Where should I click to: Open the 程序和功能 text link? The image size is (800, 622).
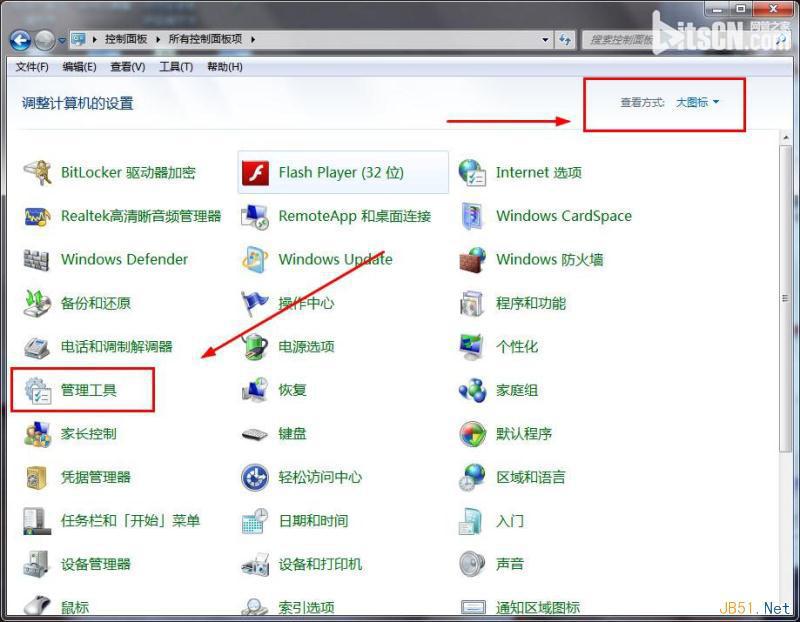click(x=531, y=303)
